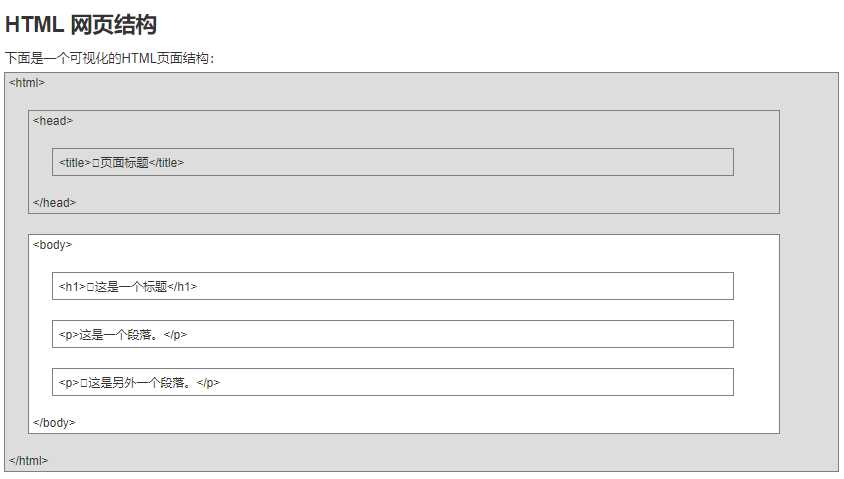Select the closing </head> tag label
The width and height of the screenshot is (844, 479).
click(x=54, y=203)
